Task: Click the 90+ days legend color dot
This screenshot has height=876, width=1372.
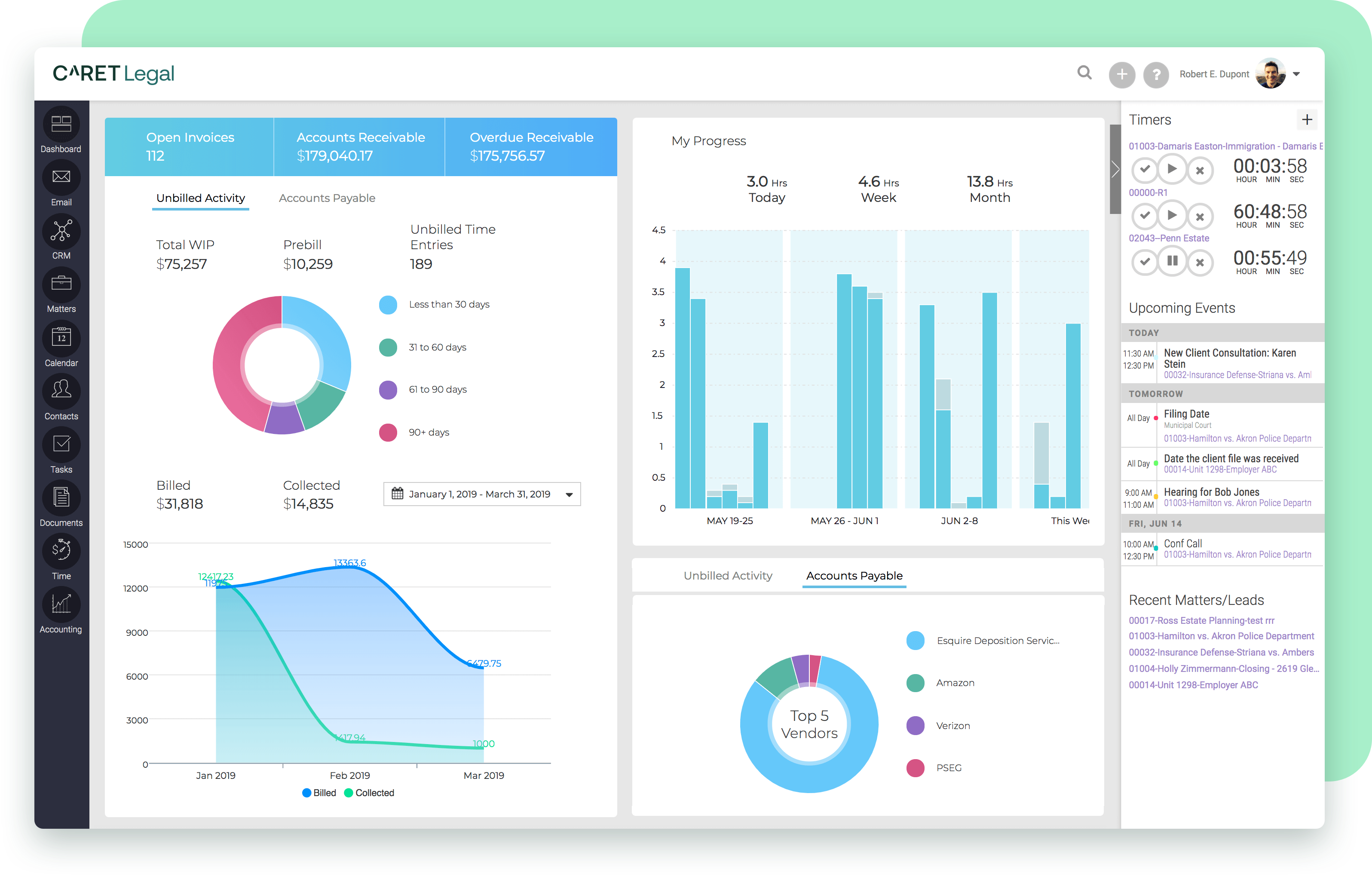Action: (x=388, y=432)
